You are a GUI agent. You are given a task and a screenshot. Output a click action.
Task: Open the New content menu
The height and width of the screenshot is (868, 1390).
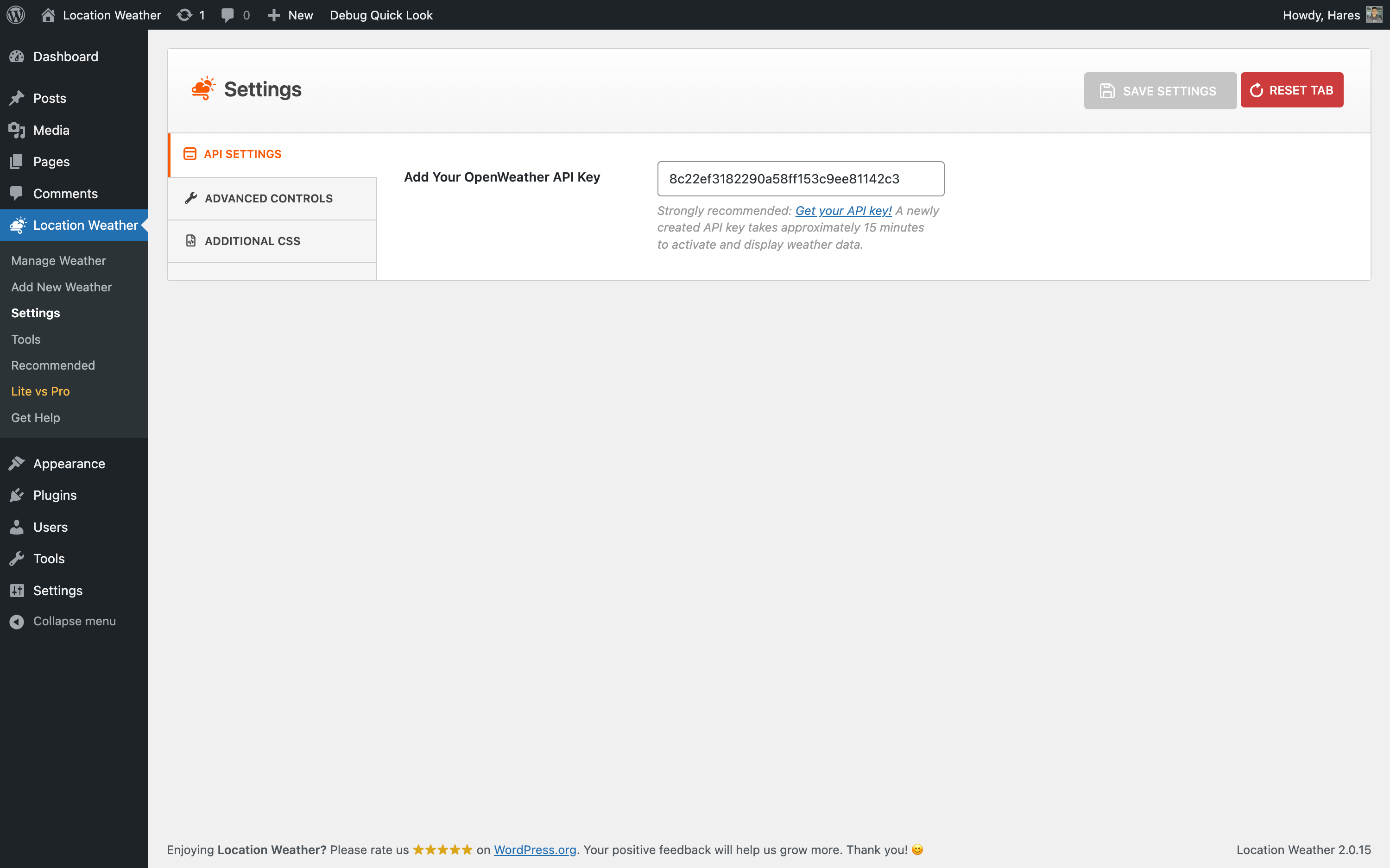pyautogui.click(x=291, y=15)
